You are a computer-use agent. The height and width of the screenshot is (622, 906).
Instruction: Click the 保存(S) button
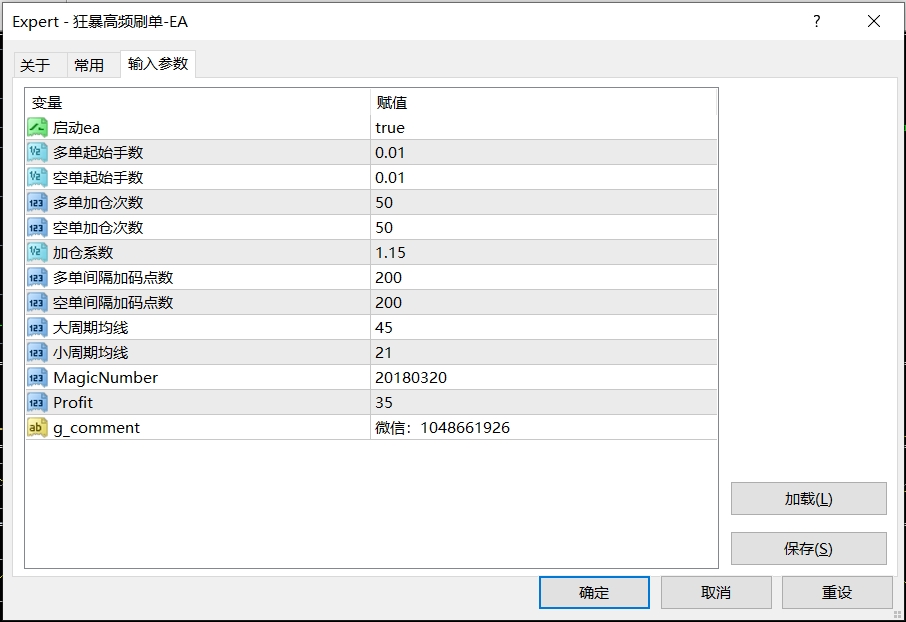coord(808,549)
